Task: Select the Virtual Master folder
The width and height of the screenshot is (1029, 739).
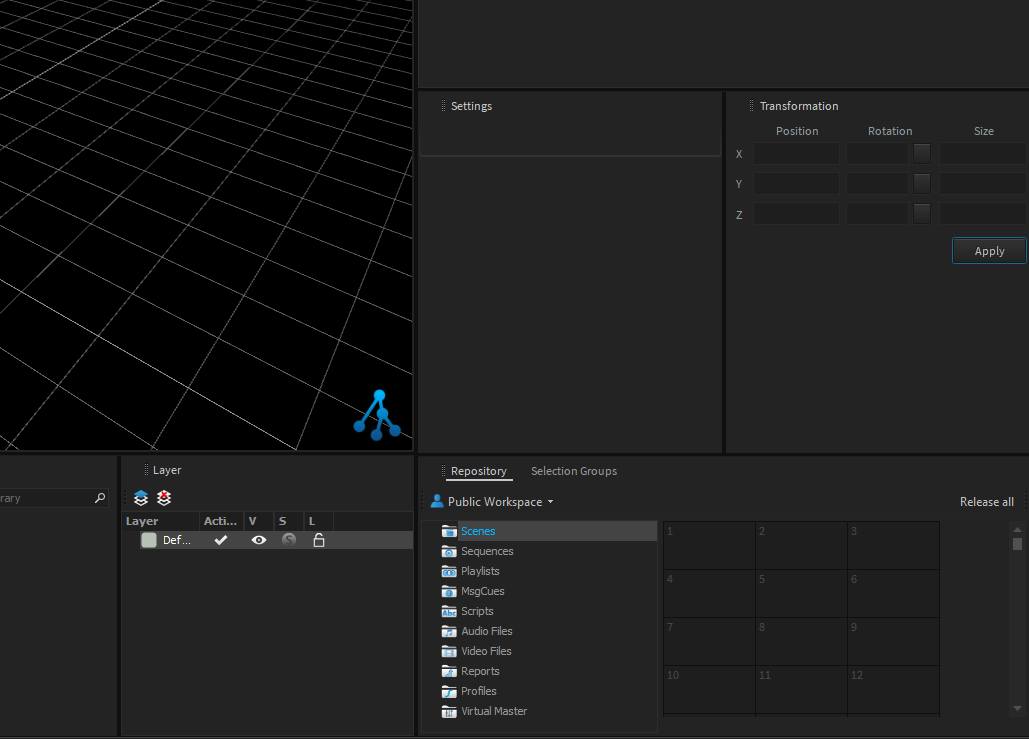Action: 493,711
